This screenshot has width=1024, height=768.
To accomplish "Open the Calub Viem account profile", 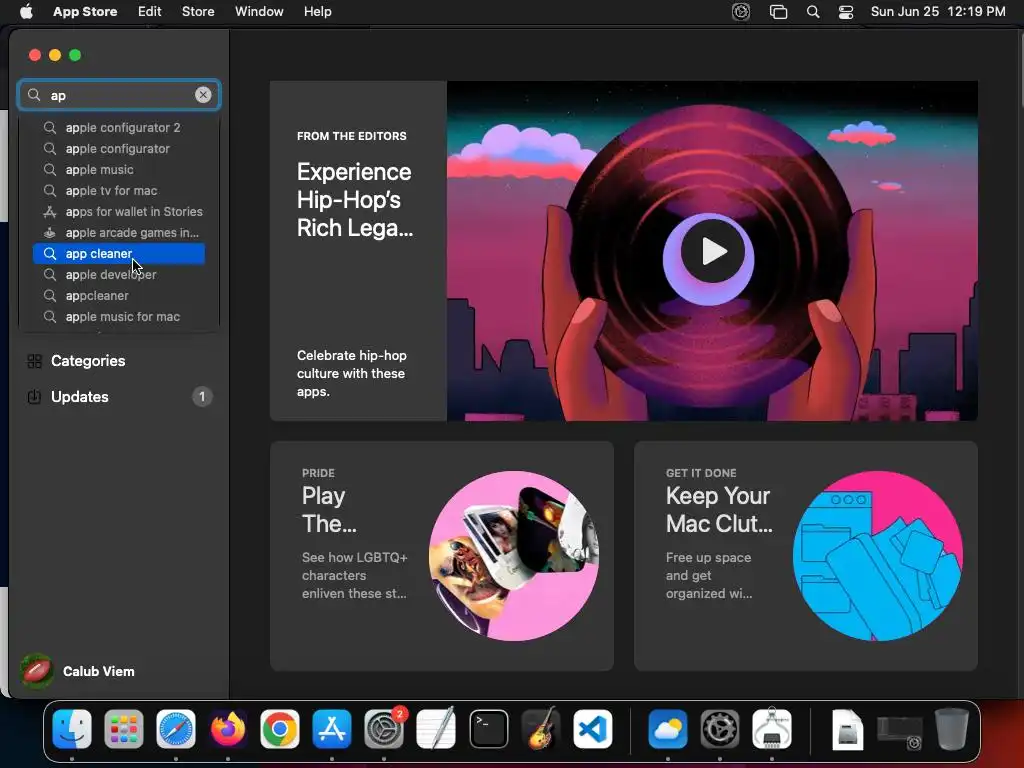I will point(78,671).
